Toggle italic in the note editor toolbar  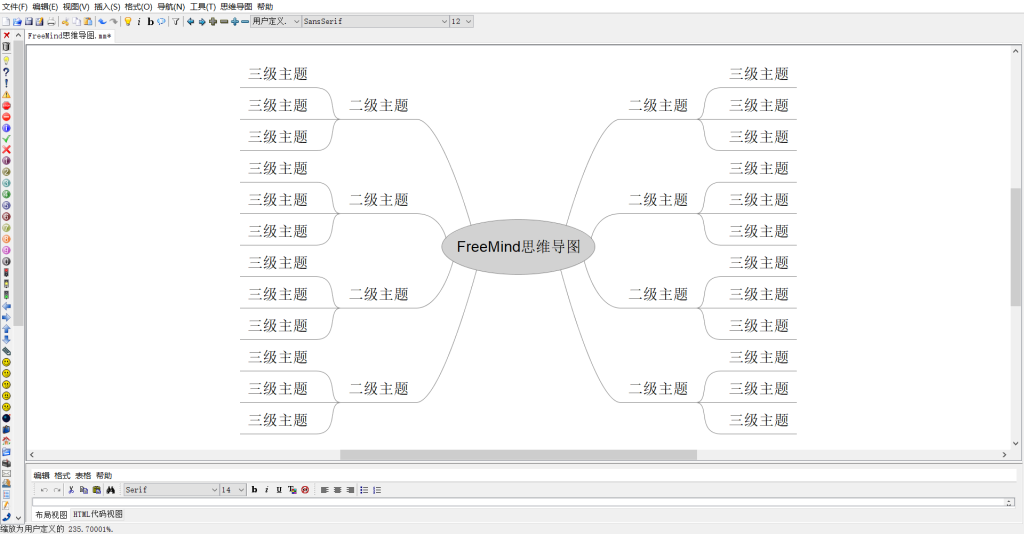point(266,490)
